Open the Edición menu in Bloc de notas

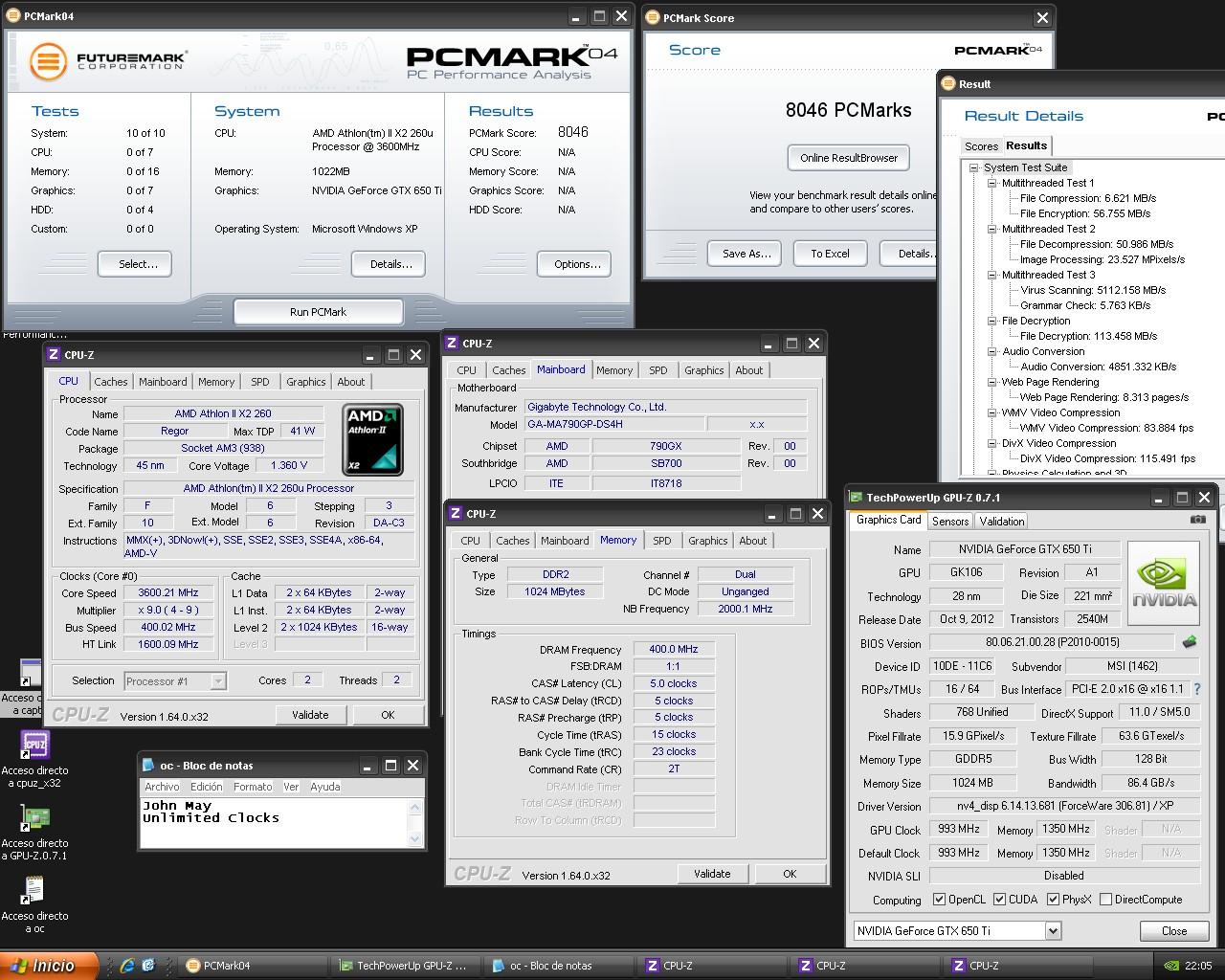[207, 787]
